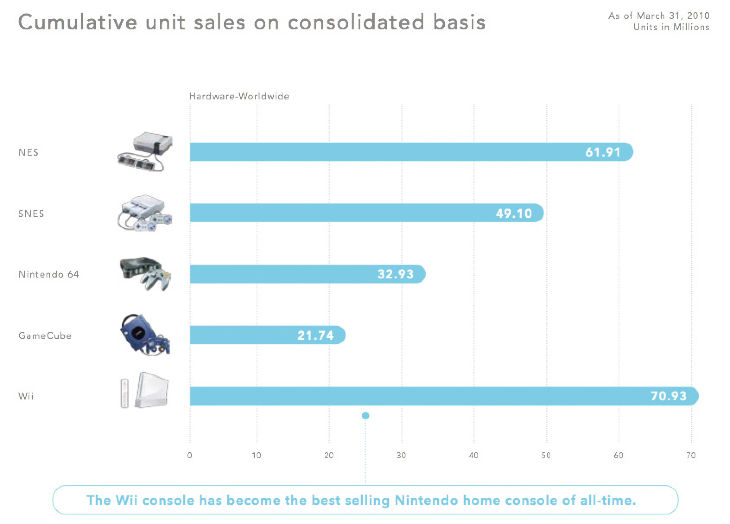Click the axis label 70
Screen dimensions: 730x524
(690, 455)
